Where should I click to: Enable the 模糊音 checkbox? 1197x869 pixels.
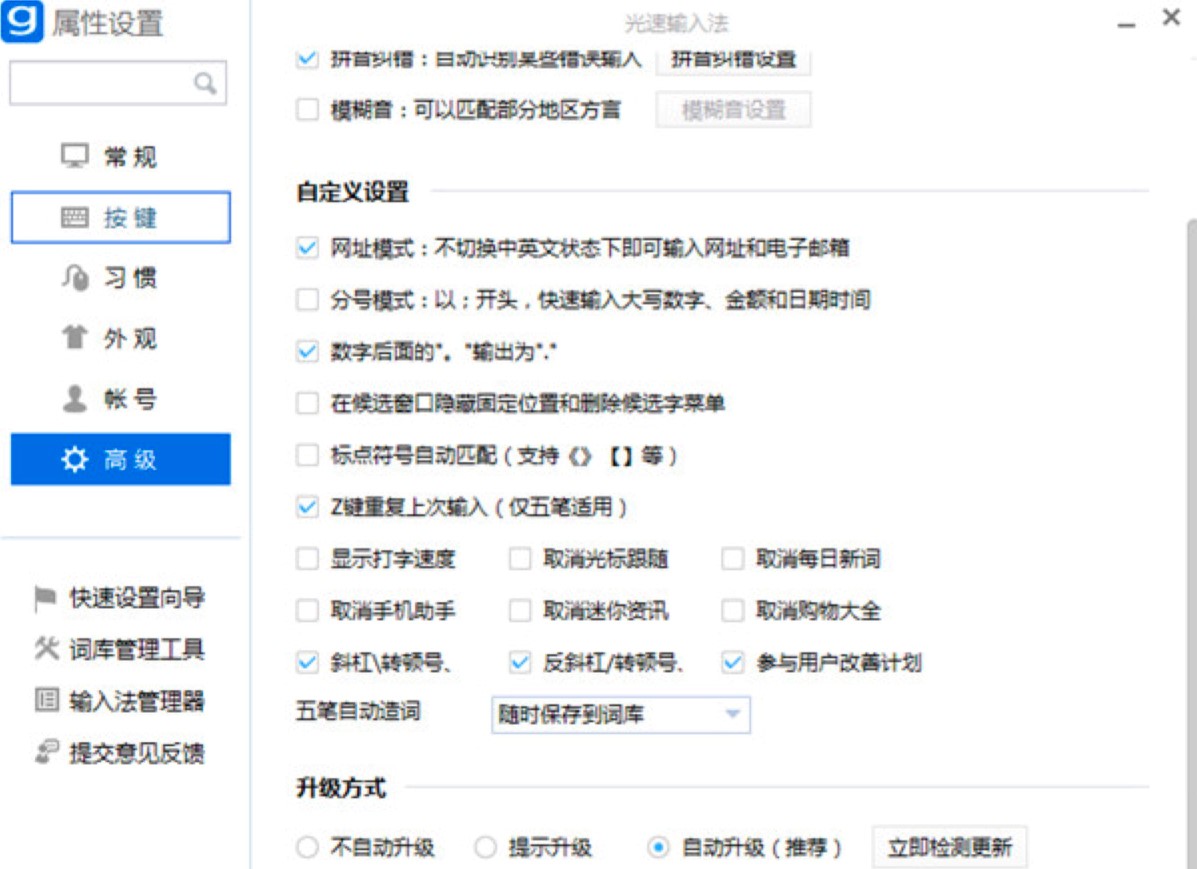(x=307, y=109)
